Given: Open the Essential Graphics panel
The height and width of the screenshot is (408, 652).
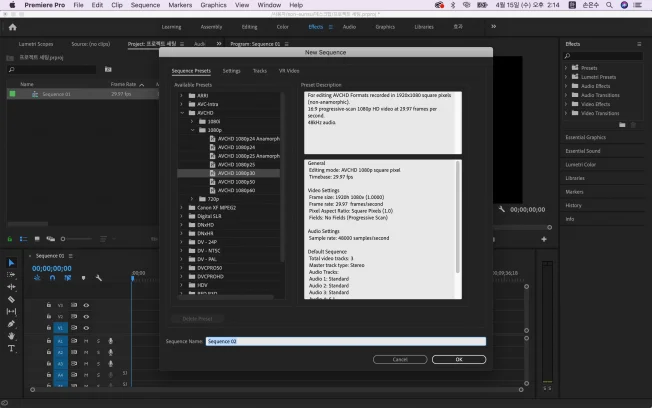Looking at the screenshot, I should (x=585, y=137).
